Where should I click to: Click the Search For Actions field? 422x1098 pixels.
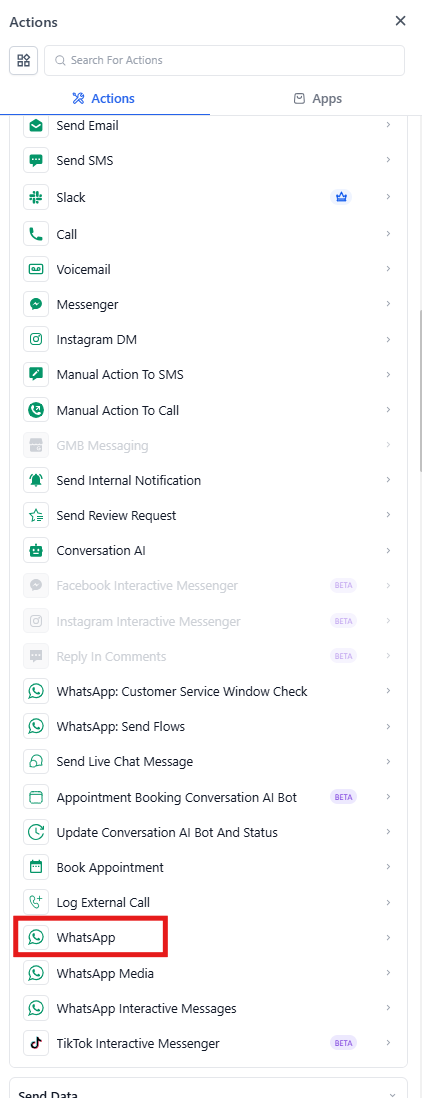coord(225,60)
